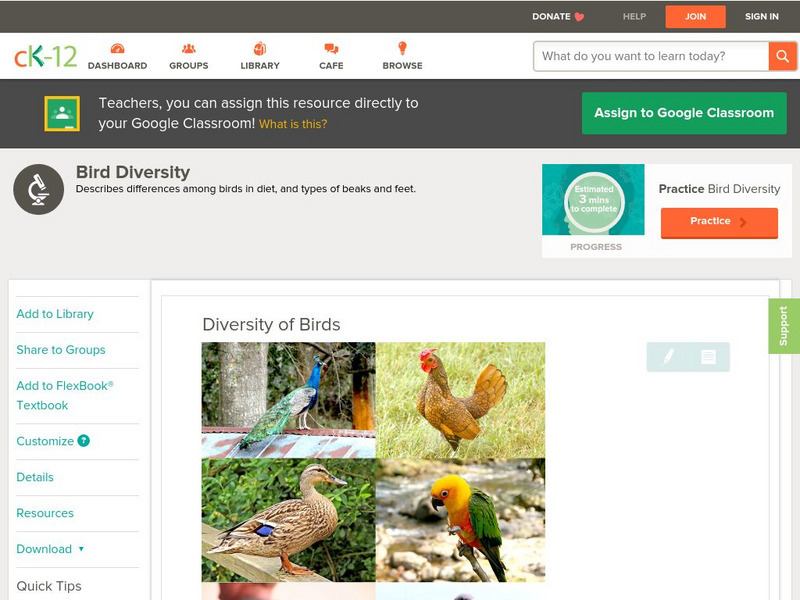Click the chicken photo

tap(460, 400)
